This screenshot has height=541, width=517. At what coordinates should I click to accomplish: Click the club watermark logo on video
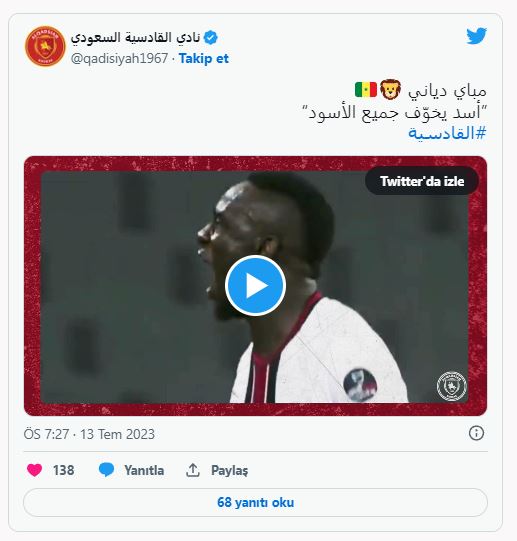pyautogui.click(x=451, y=386)
